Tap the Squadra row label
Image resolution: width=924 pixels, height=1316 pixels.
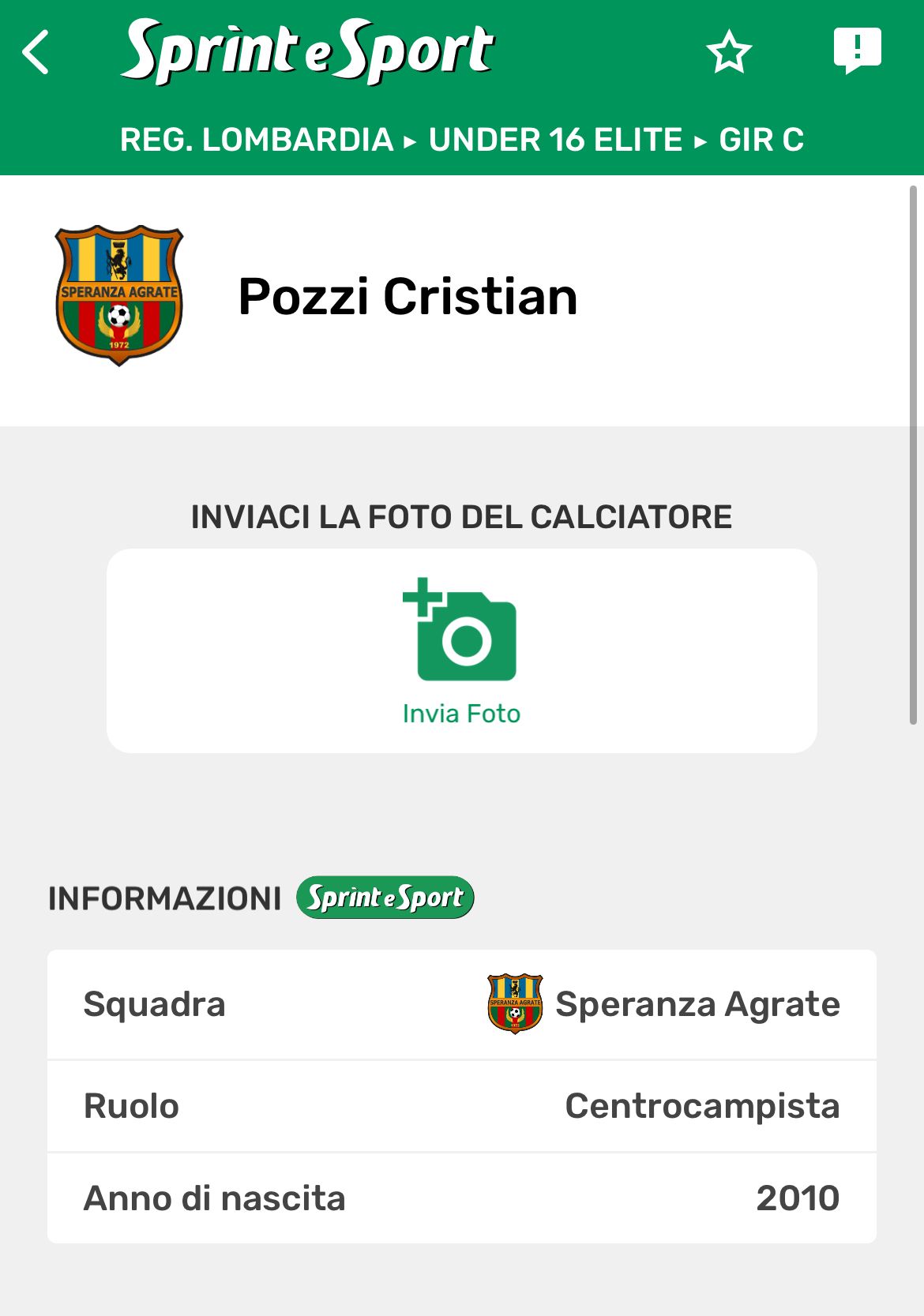click(x=155, y=1004)
